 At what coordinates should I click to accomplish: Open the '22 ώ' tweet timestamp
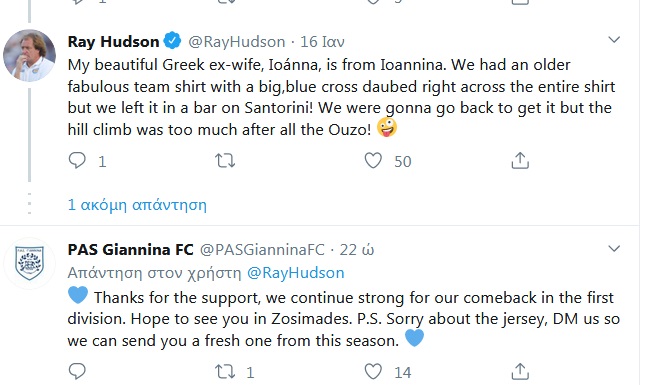pos(357,250)
